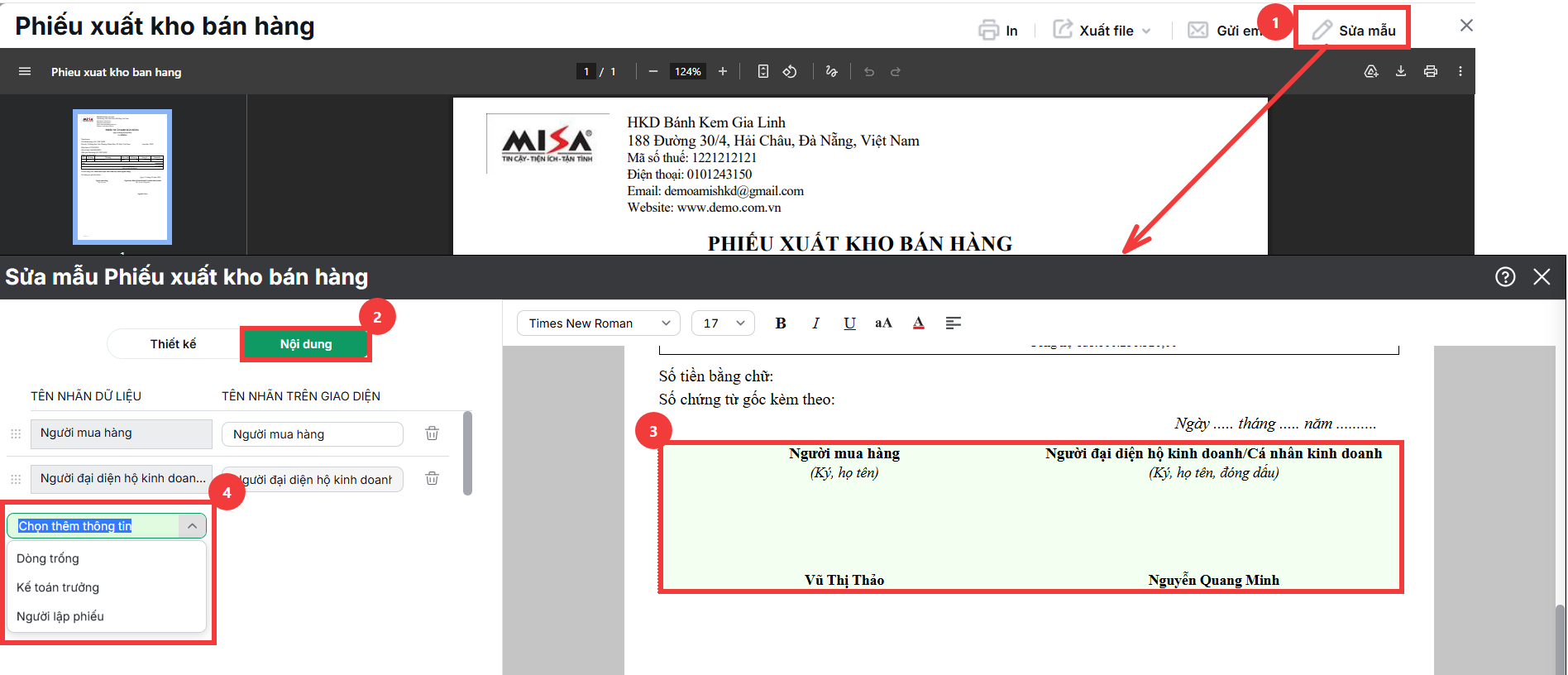Screen dimensions: 1568x675
Task: Click the template preview vertical scrollbar
Action: coord(1560,639)
